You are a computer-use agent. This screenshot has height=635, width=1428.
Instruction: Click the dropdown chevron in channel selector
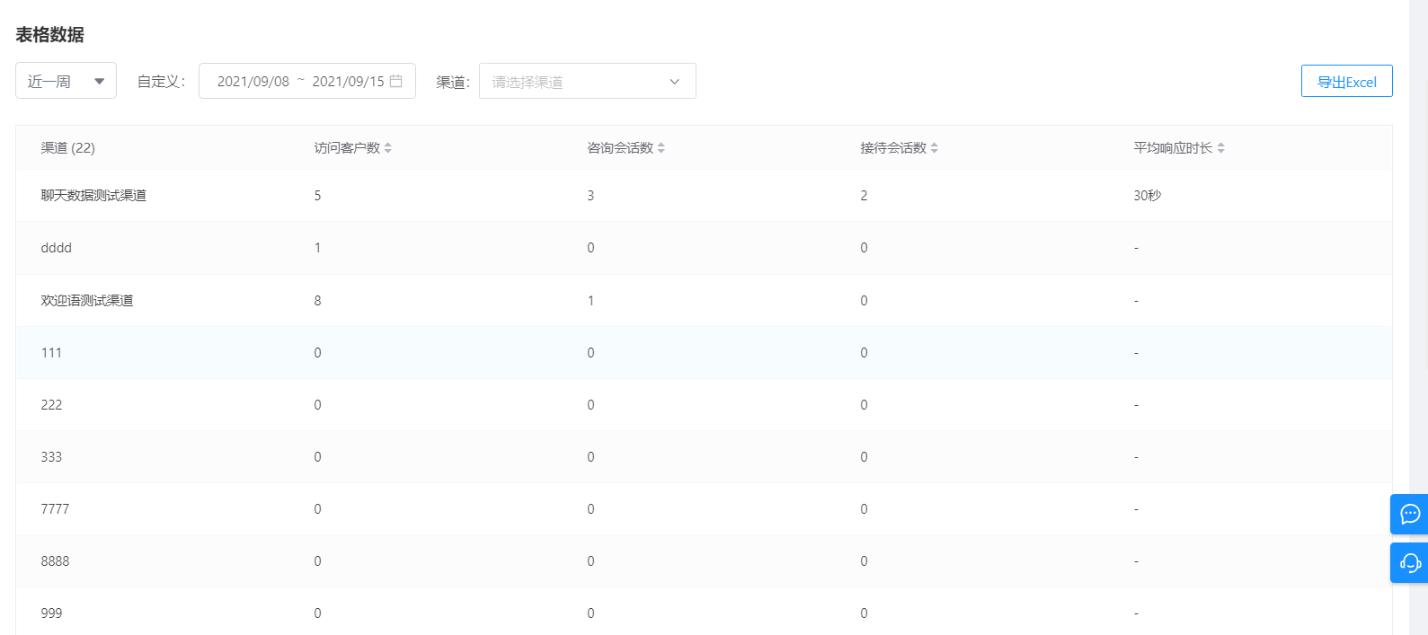pyautogui.click(x=674, y=81)
